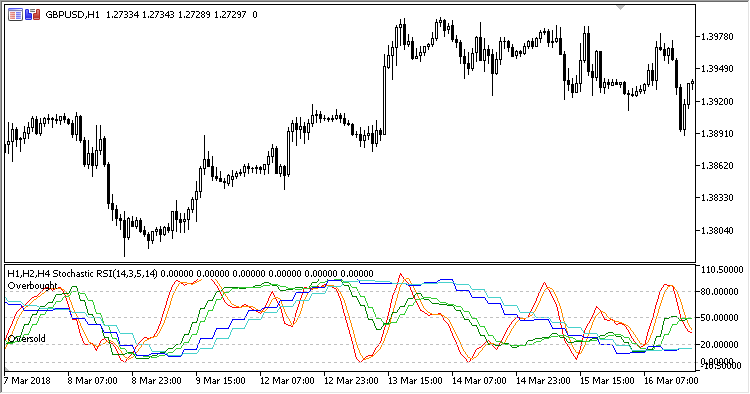Click the blue and red trade icon

pyautogui.click(x=33, y=15)
